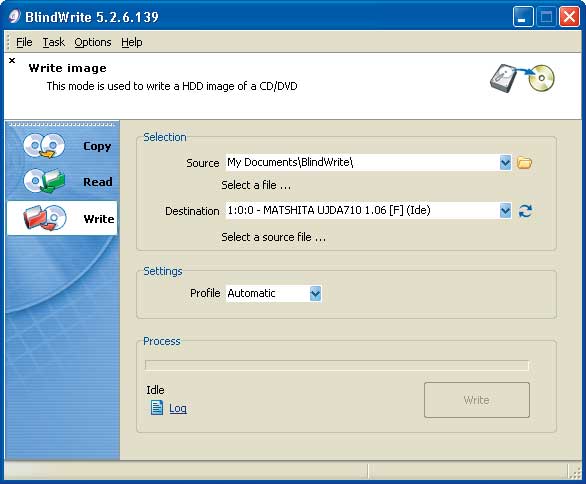Open the Log link
The width and height of the screenshot is (586, 484).
[178, 408]
